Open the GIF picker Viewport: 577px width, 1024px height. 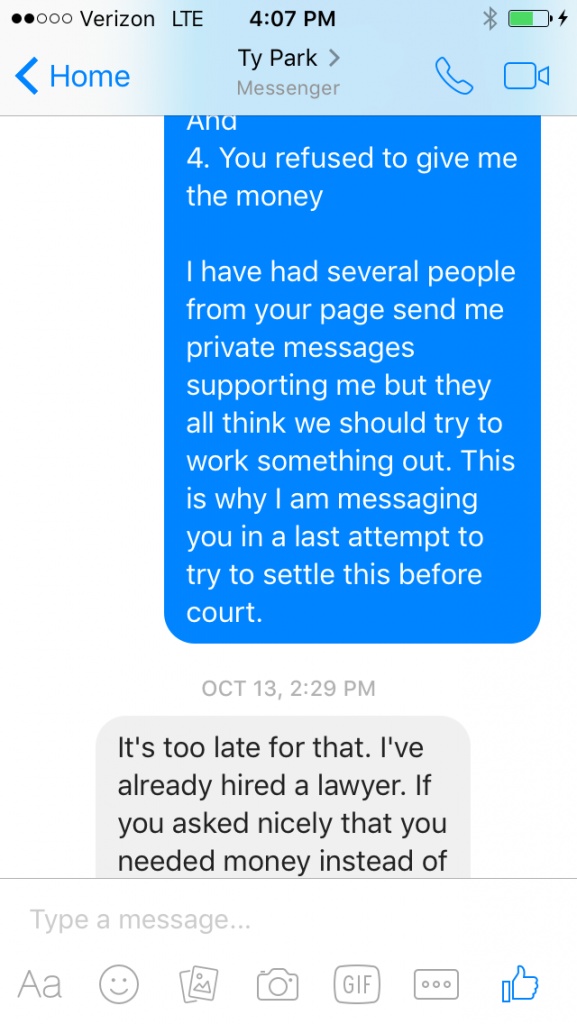click(356, 984)
